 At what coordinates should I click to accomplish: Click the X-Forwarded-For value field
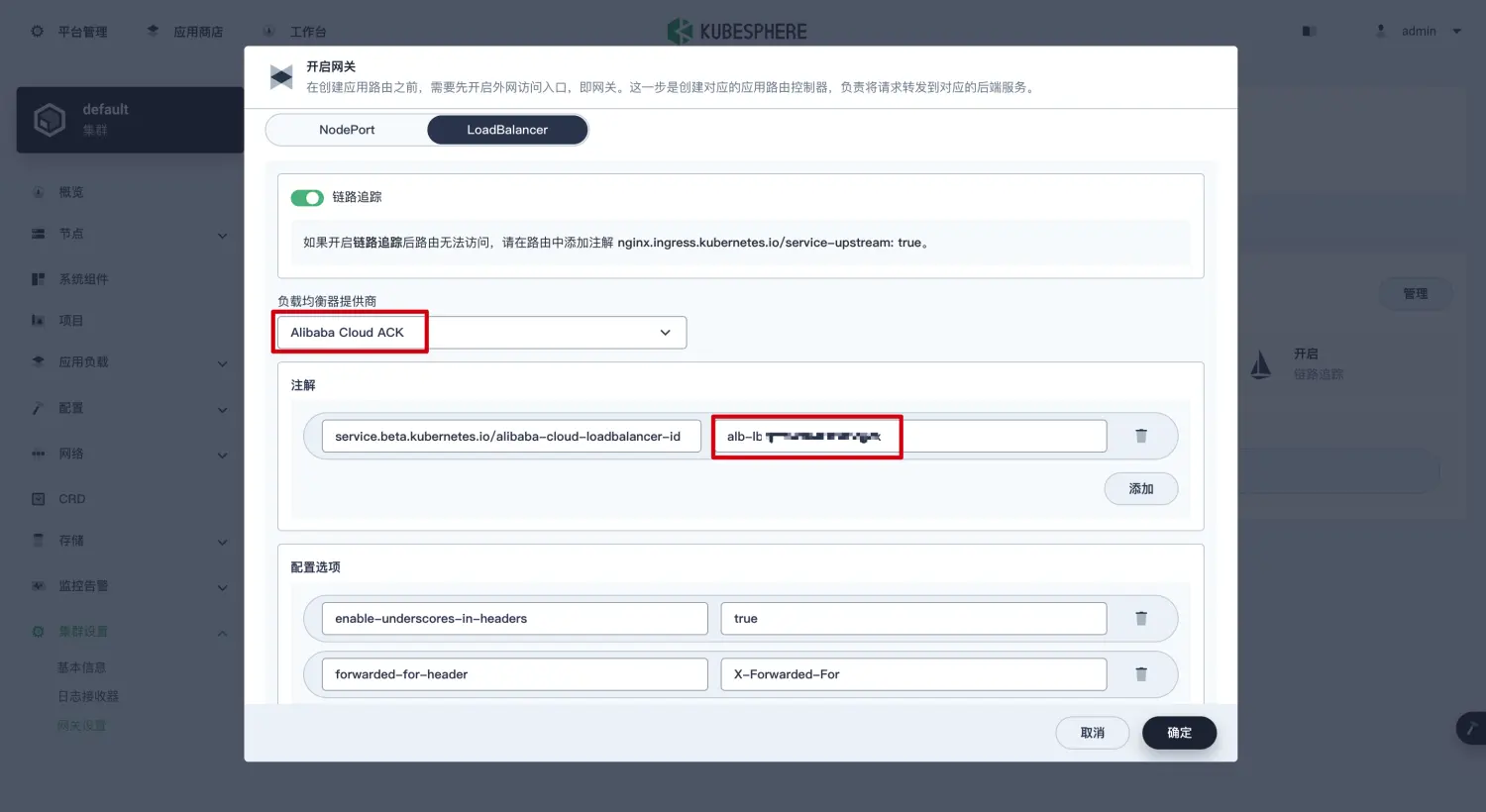coord(913,674)
